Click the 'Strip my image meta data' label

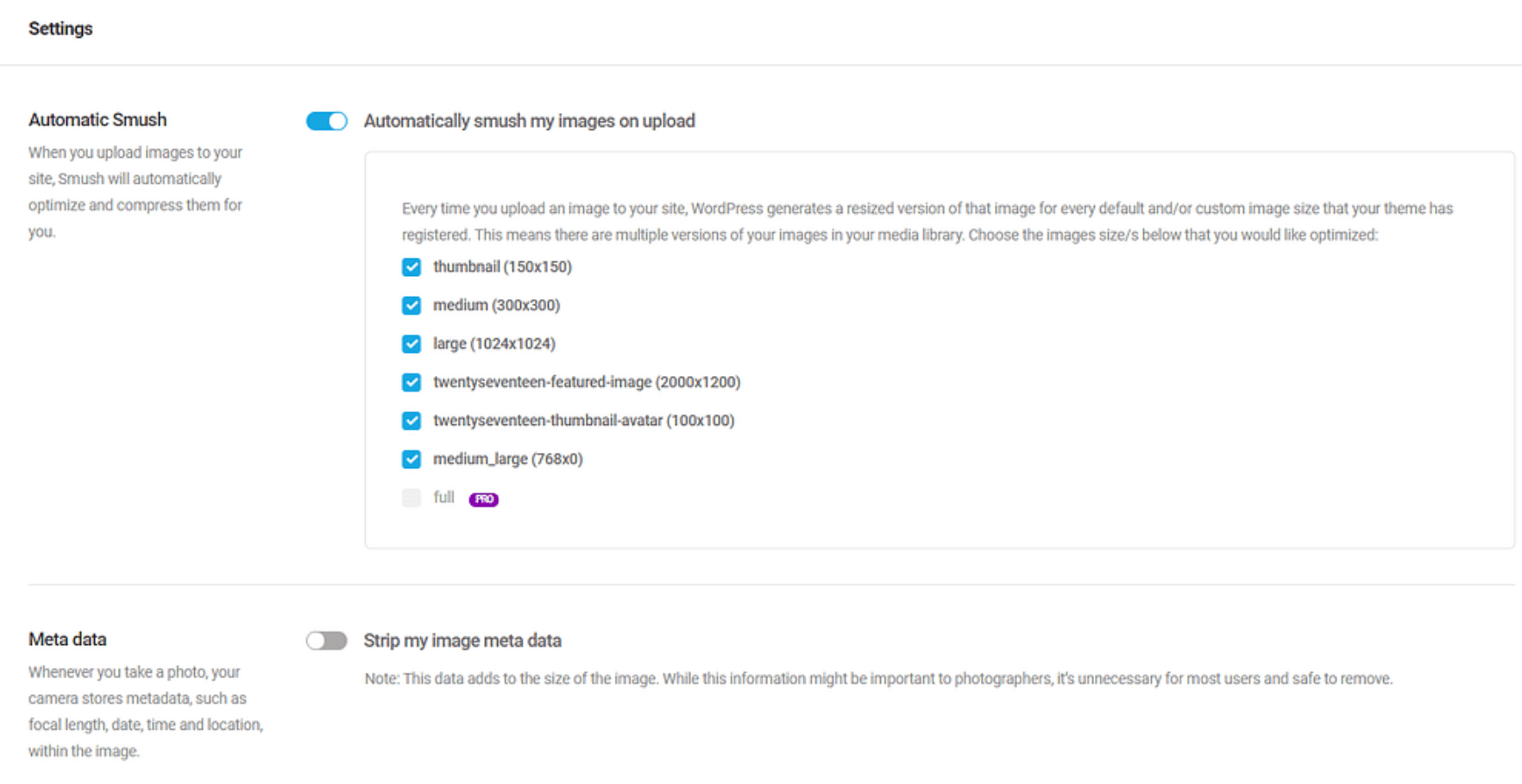[462, 641]
